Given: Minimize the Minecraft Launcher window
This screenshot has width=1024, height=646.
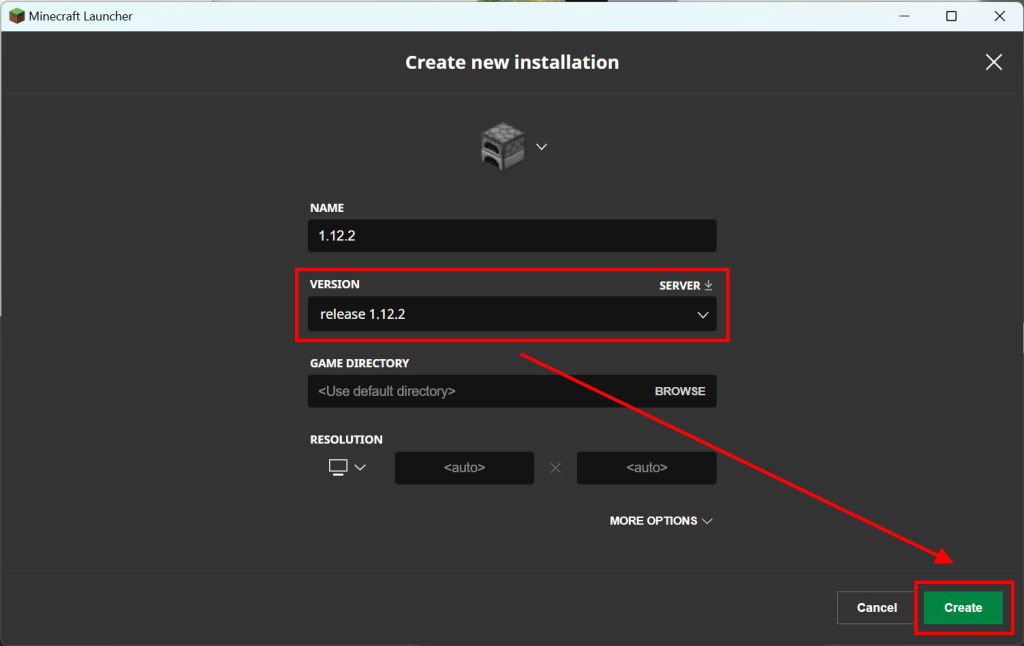Looking at the screenshot, I should click(x=904, y=16).
